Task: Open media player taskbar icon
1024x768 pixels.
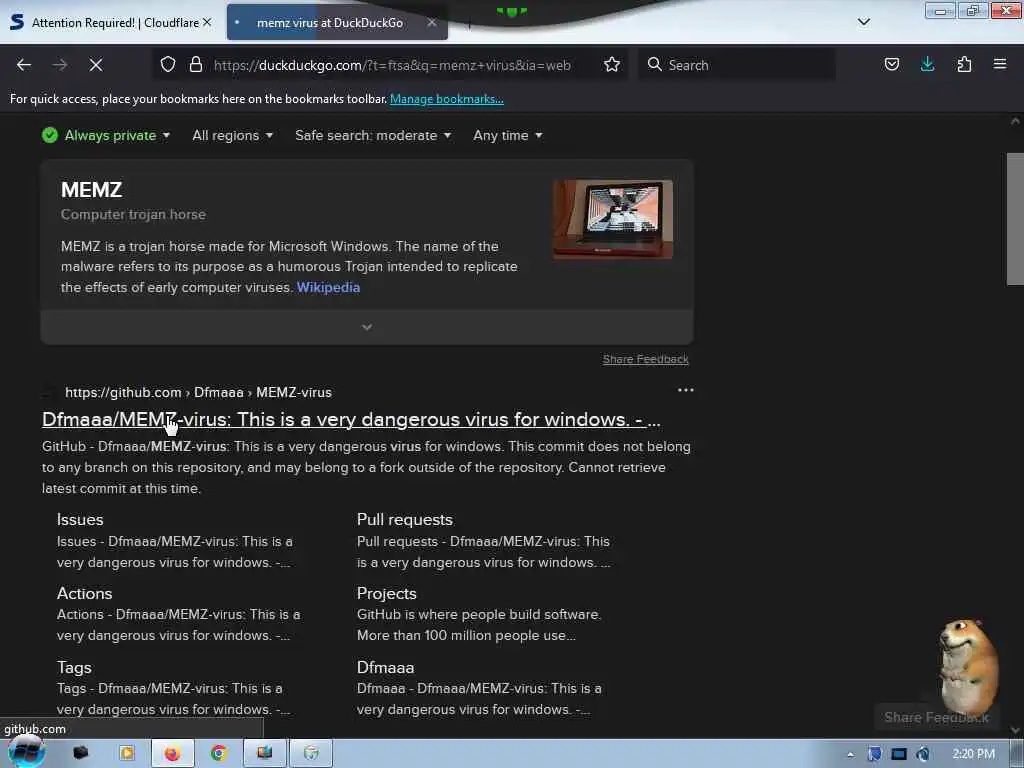Action: pos(126,754)
